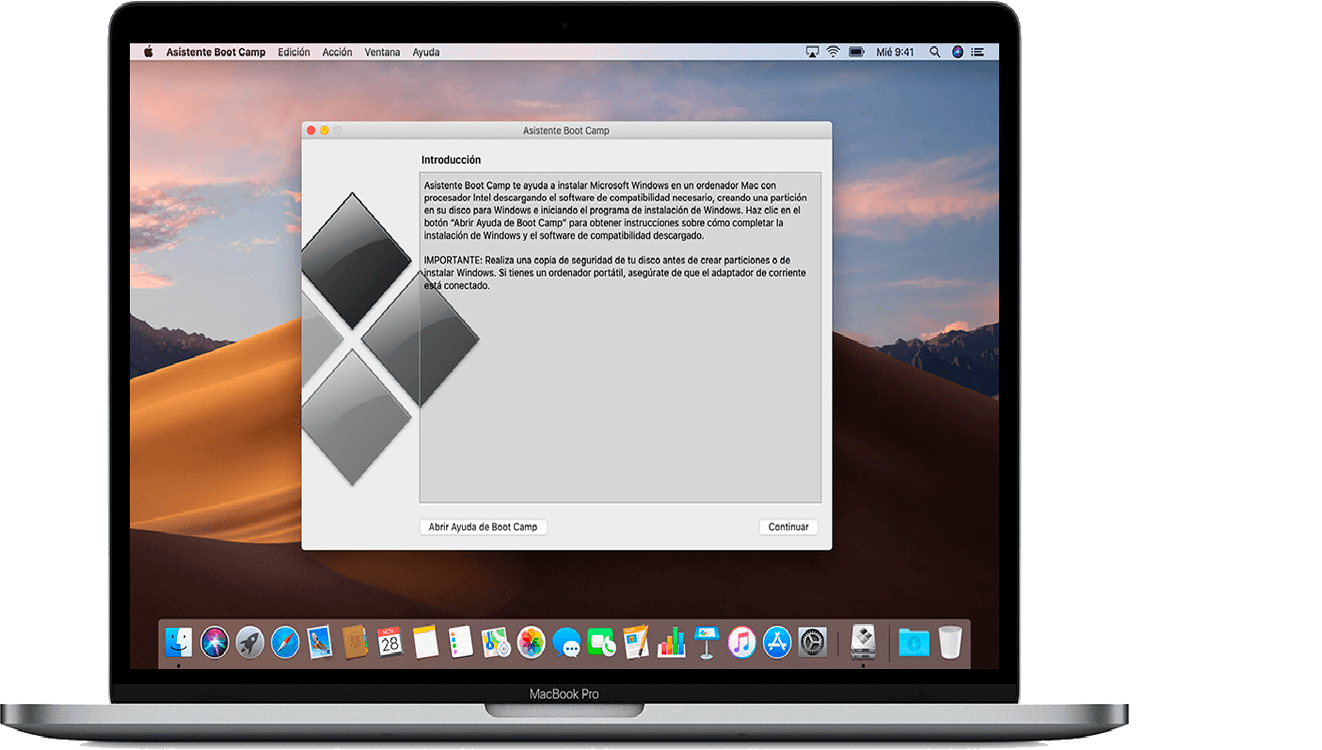The image size is (1322, 750).
Task: Click the IMPORTANTE warning paragraph
Action: 615,272
